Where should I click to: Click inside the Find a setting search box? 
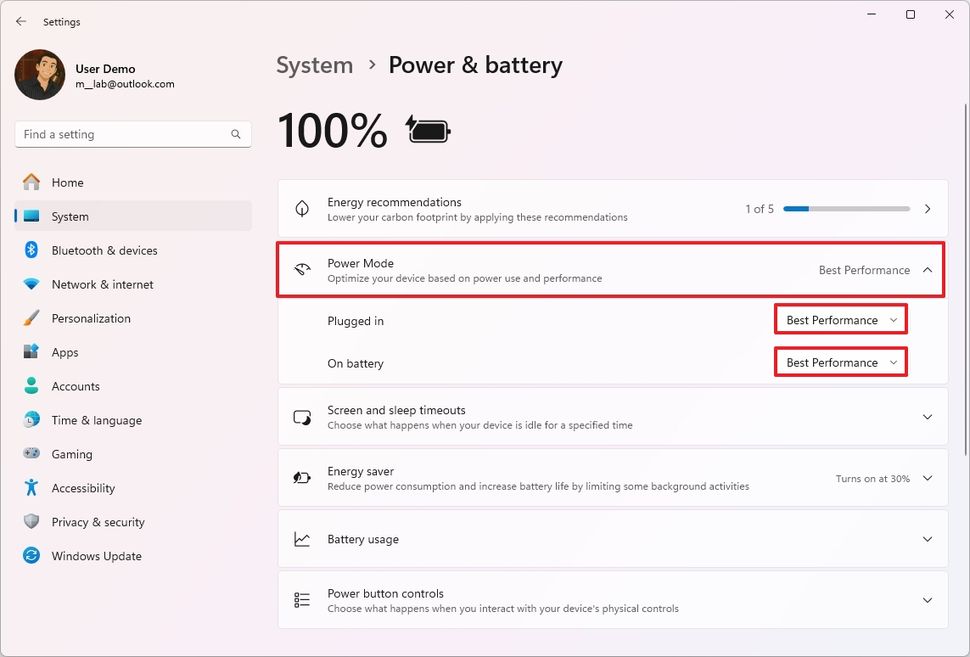click(x=120, y=133)
